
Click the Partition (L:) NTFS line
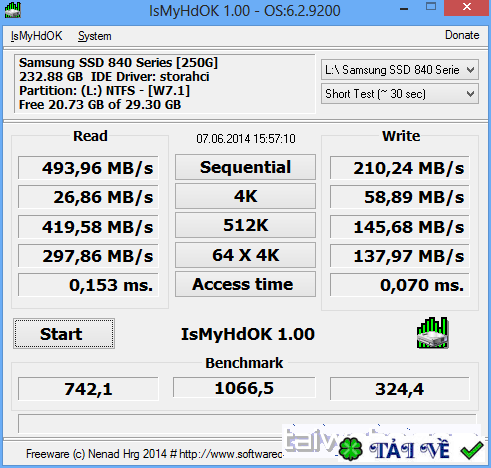[x=104, y=90]
